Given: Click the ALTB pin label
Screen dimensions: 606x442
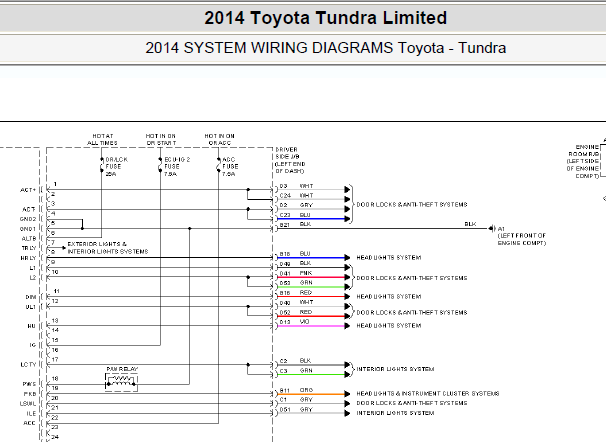Looking at the screenshot, I should tap(29, 238).
